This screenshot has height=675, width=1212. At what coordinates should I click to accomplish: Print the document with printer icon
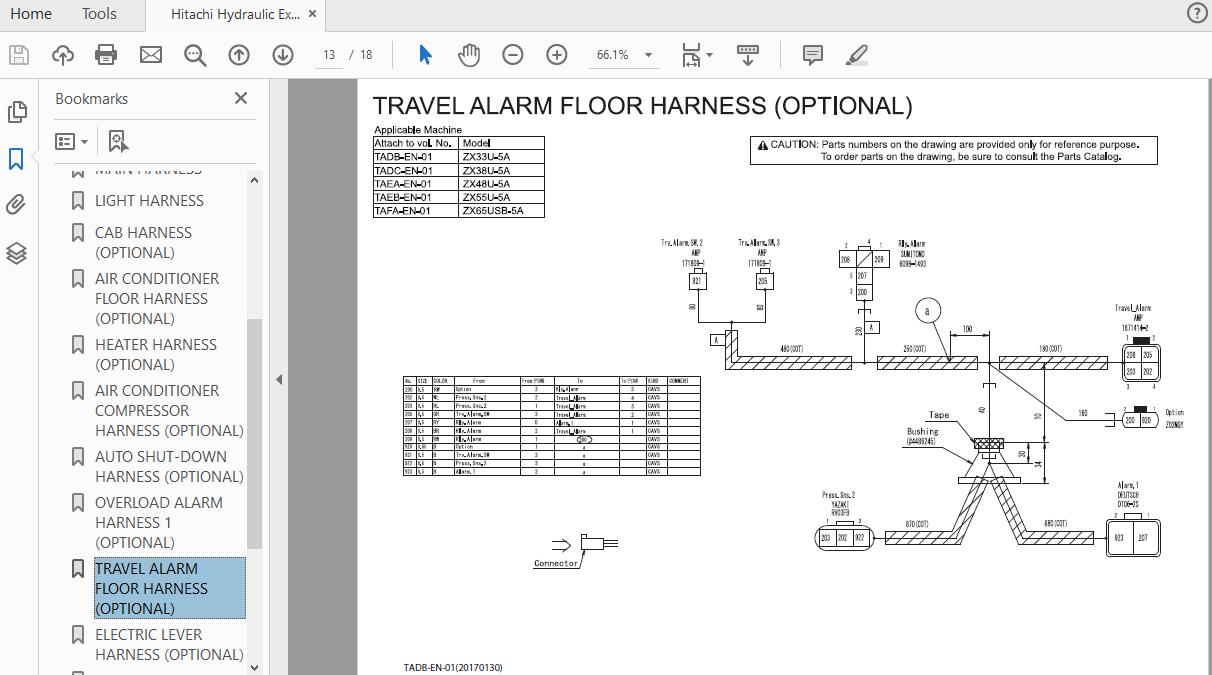pos(106,55)
